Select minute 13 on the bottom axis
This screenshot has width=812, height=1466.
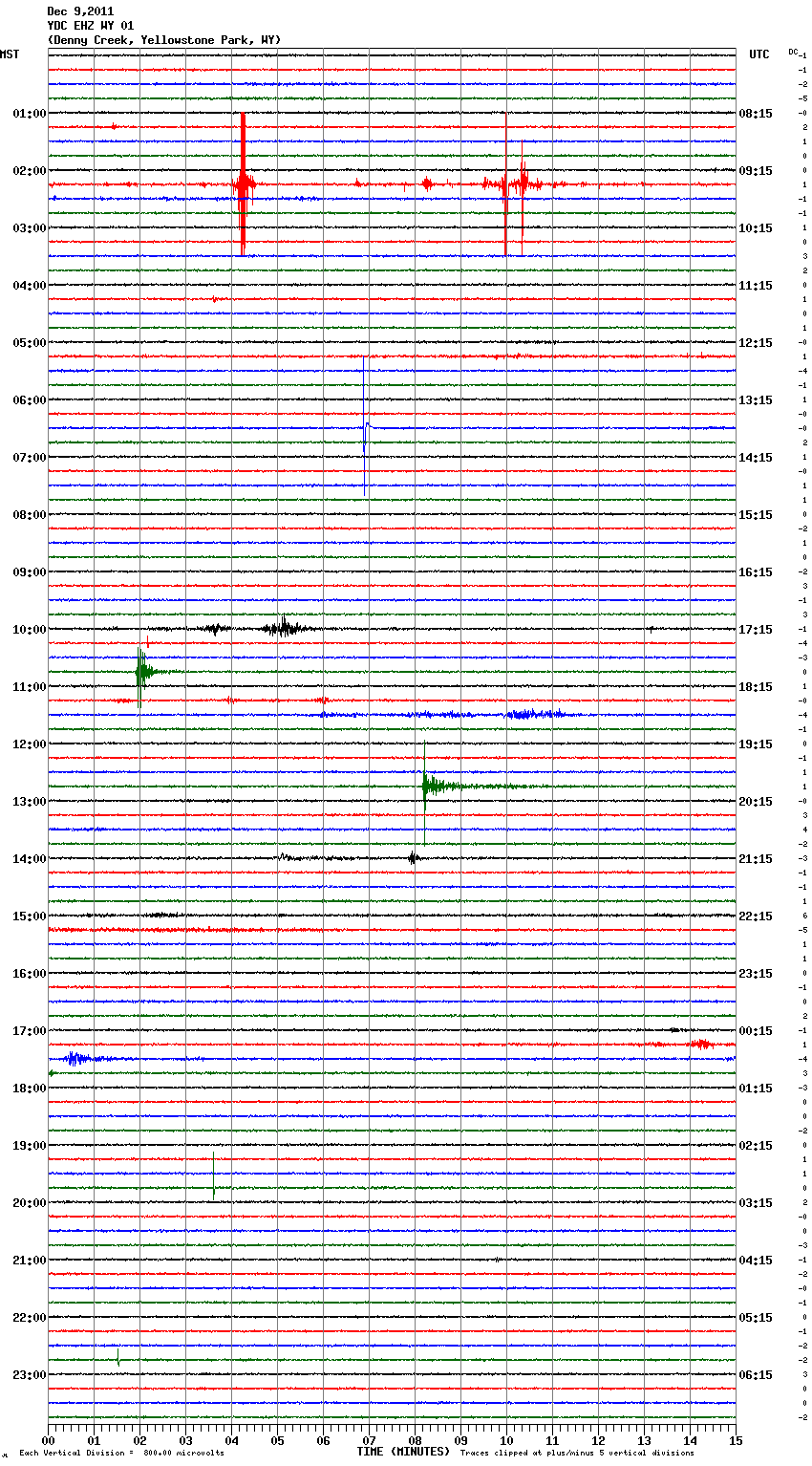click(644, 1440)
